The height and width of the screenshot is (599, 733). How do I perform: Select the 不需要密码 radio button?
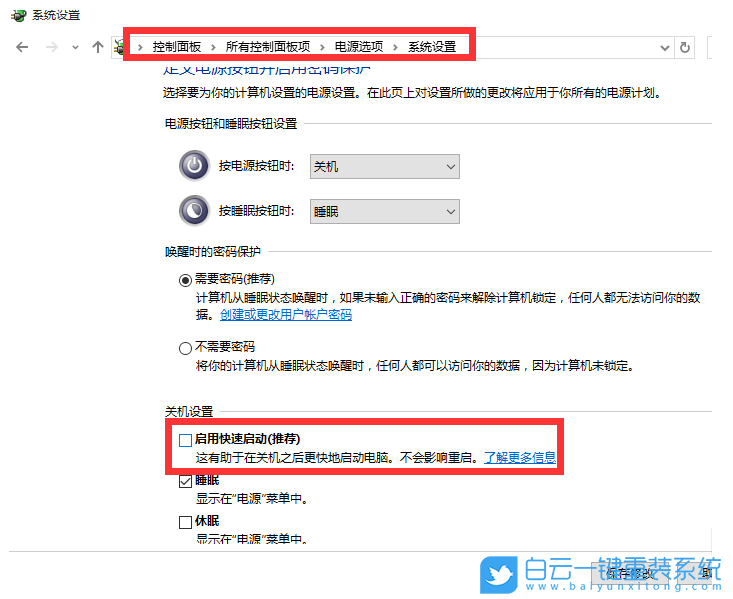(x=186, y=348)
